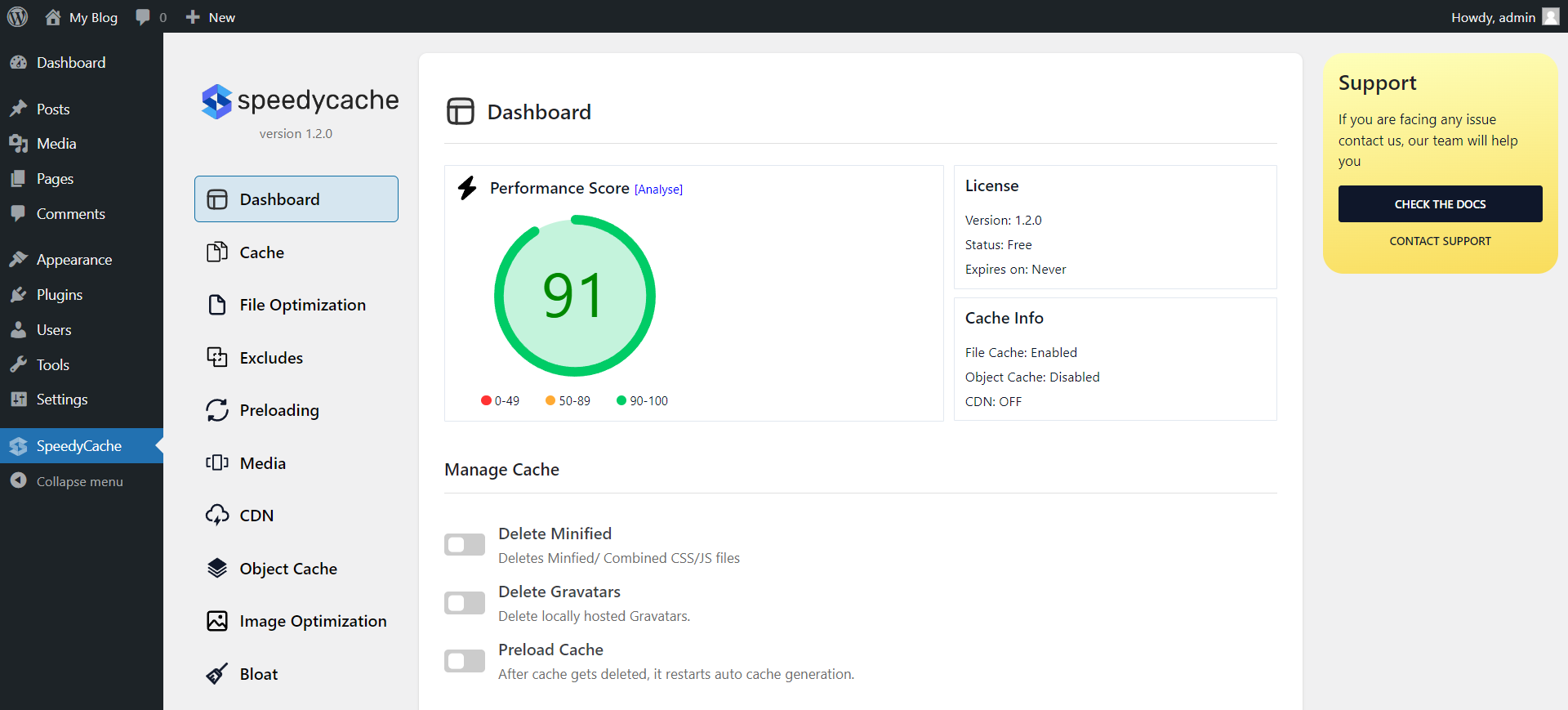Click the Posts pin icon
Image resolution: width=1568 pixels, height=710 pixels.
(x=18, y=109)
